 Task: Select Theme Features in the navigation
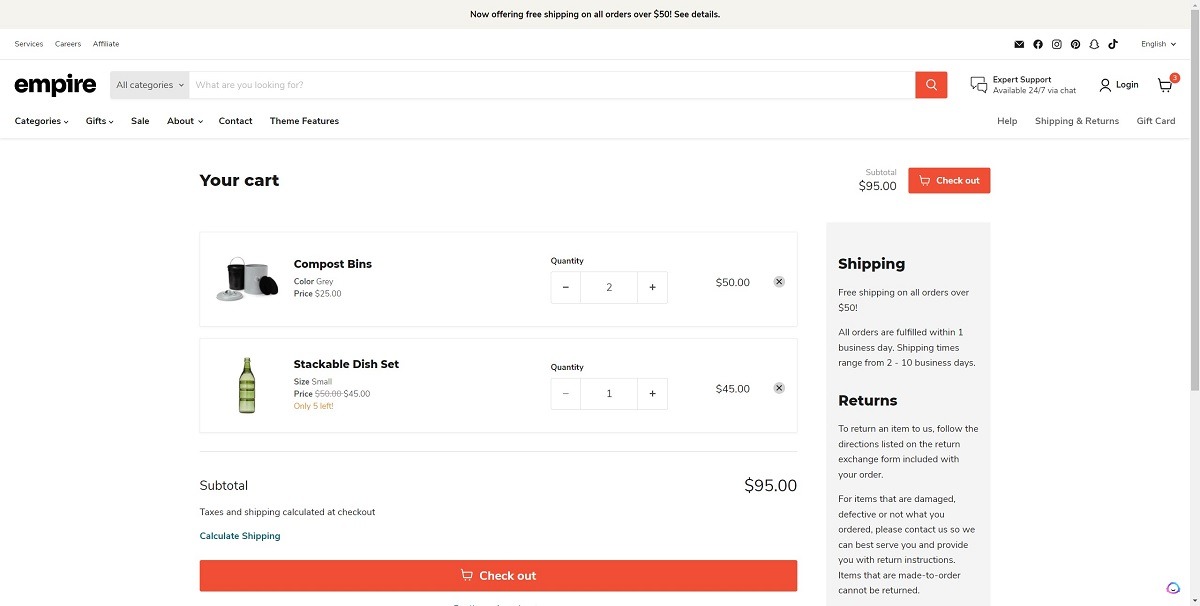[304, 120]
